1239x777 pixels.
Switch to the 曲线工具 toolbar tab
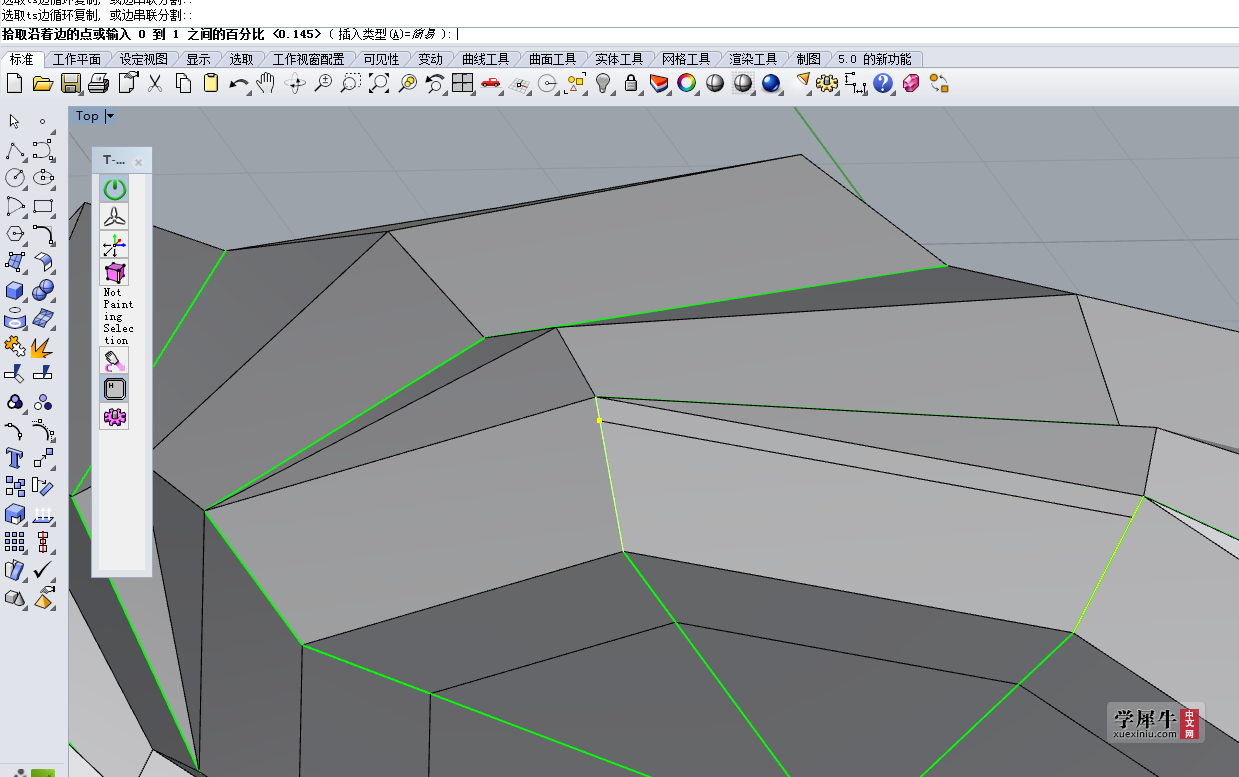[485, 60]
